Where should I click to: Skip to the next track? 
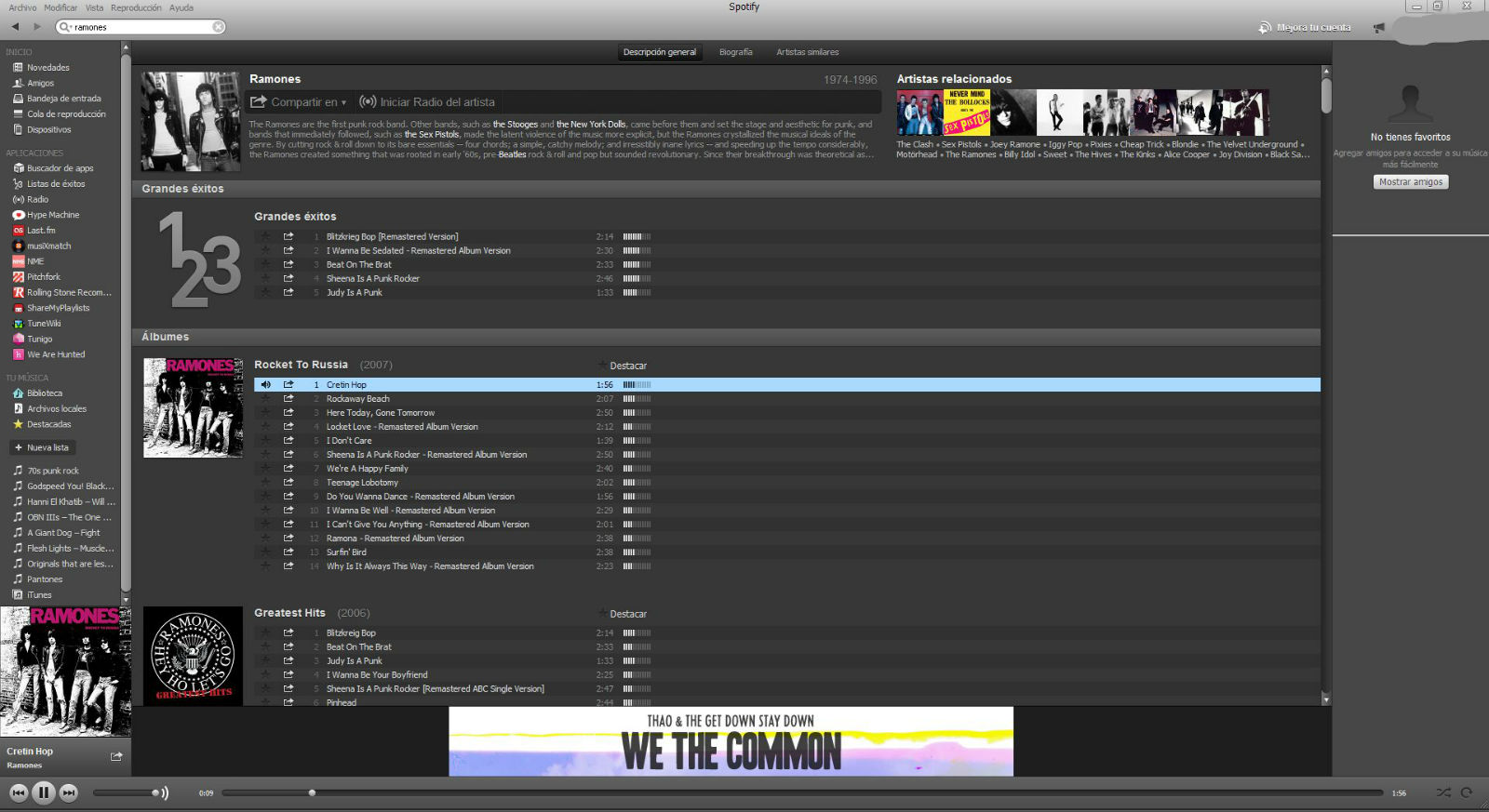click(x=69, y=792)
